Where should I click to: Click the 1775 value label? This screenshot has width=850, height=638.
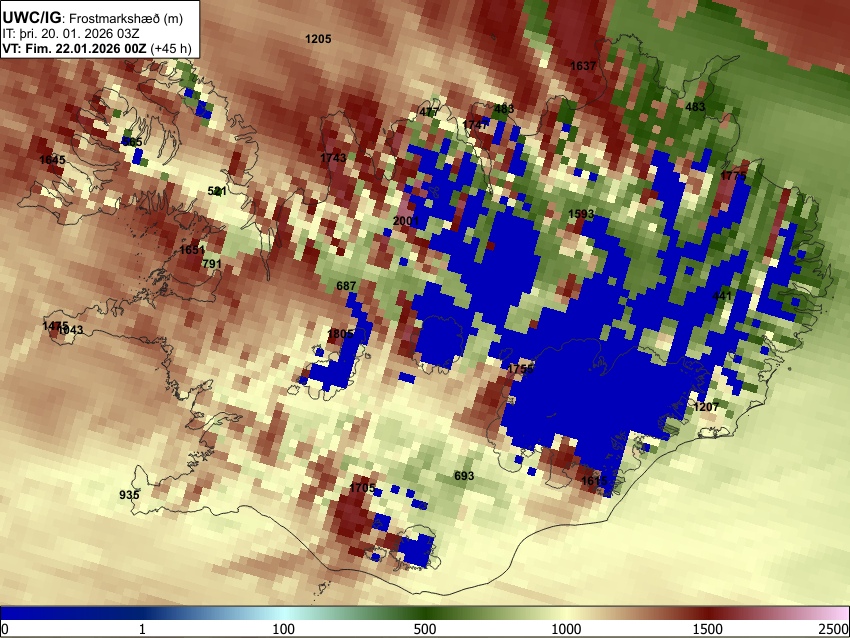point(733,176)
